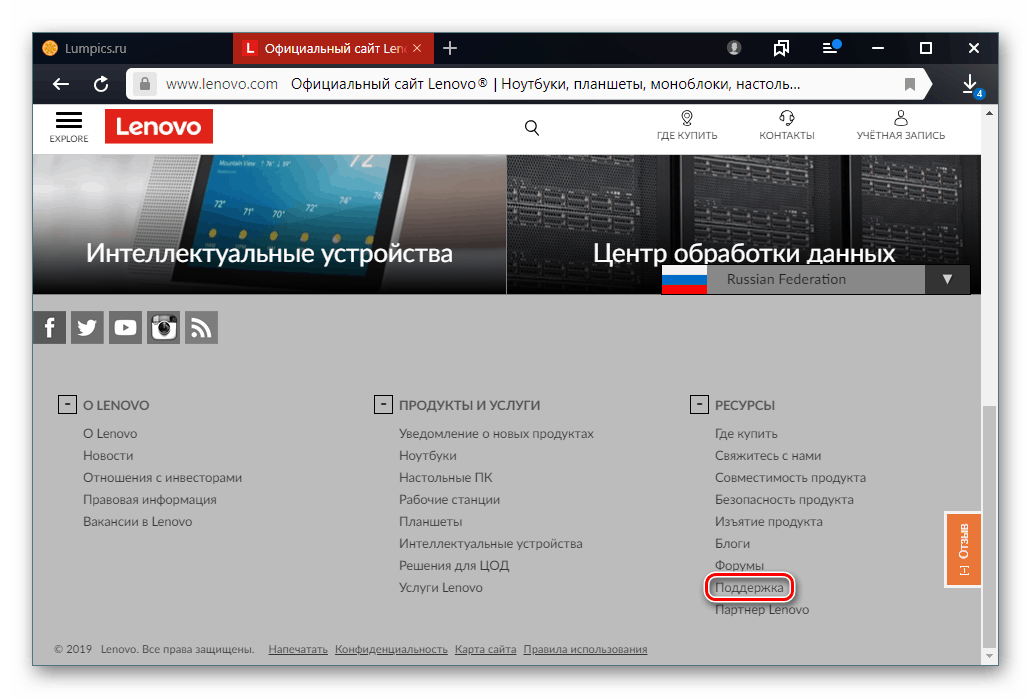Open Lenovo's Instagram icon

(x=163, y=327)
